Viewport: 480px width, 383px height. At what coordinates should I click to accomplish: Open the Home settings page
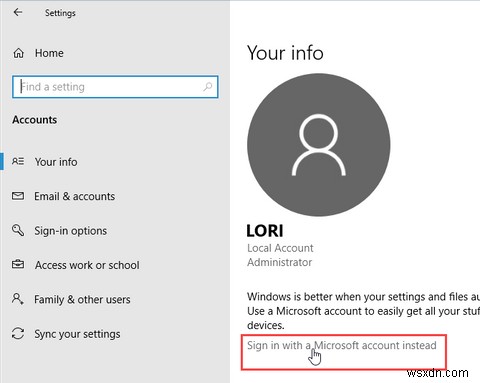(x=49, y=53)
